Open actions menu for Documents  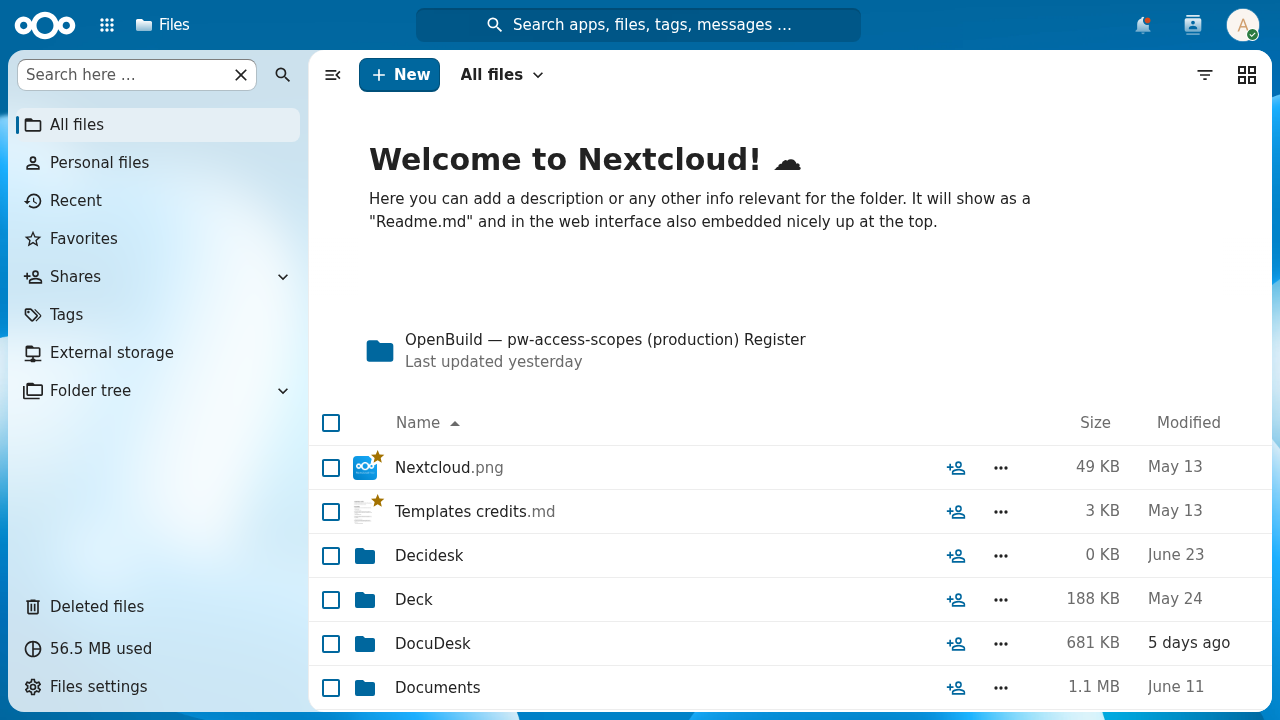click(1001, 688)
